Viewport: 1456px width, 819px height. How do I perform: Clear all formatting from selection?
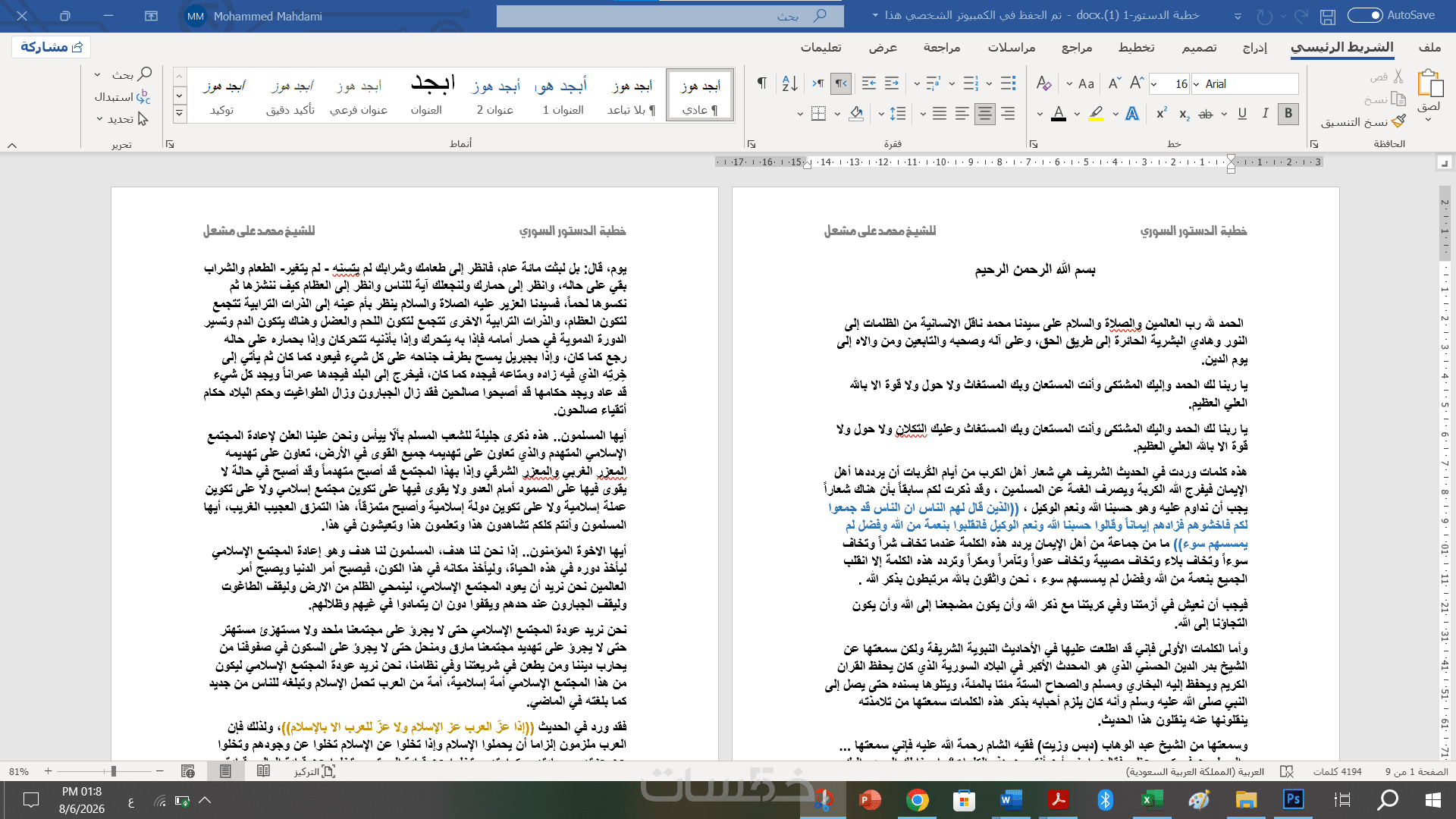pos(1043,83)
